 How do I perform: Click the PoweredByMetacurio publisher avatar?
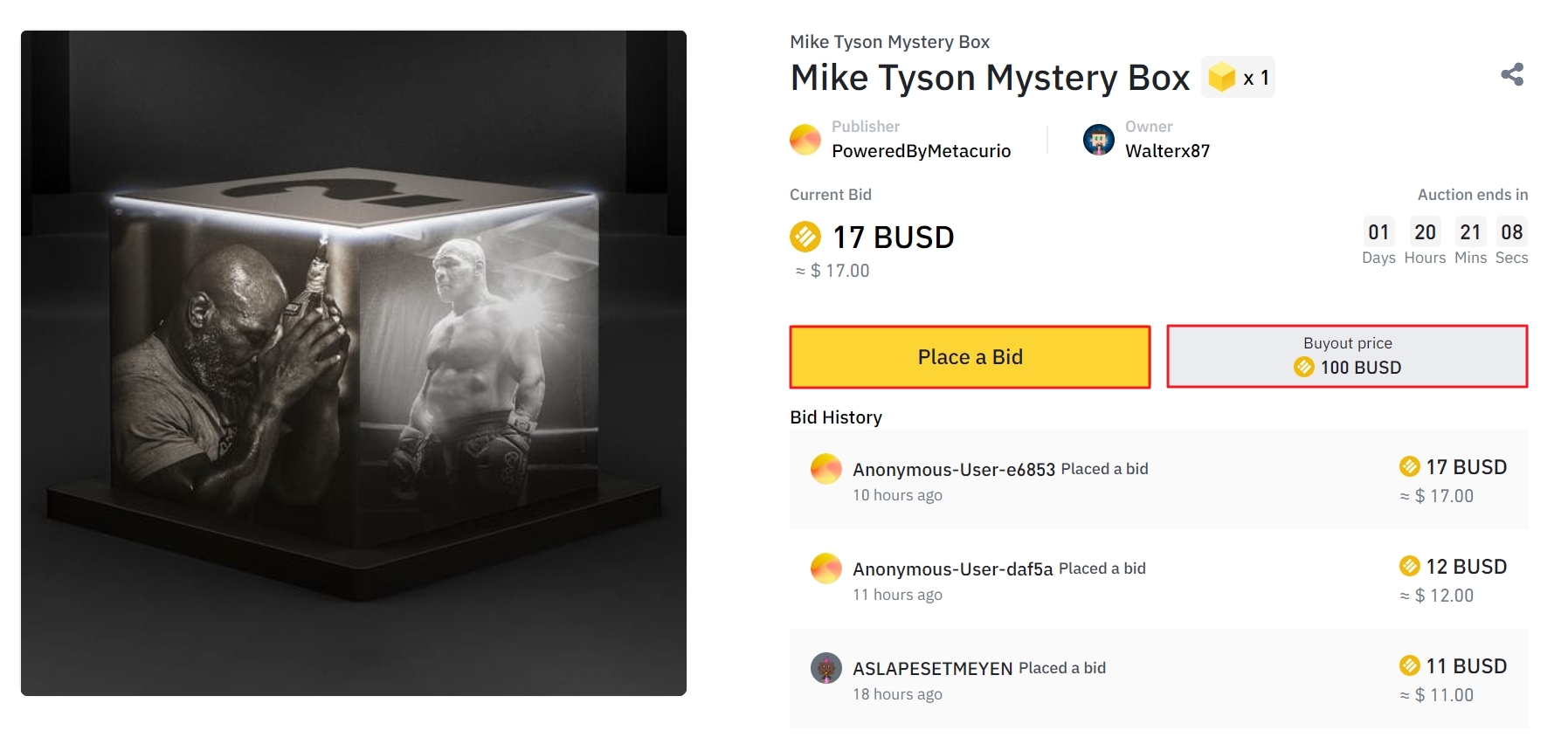(805, 140)
